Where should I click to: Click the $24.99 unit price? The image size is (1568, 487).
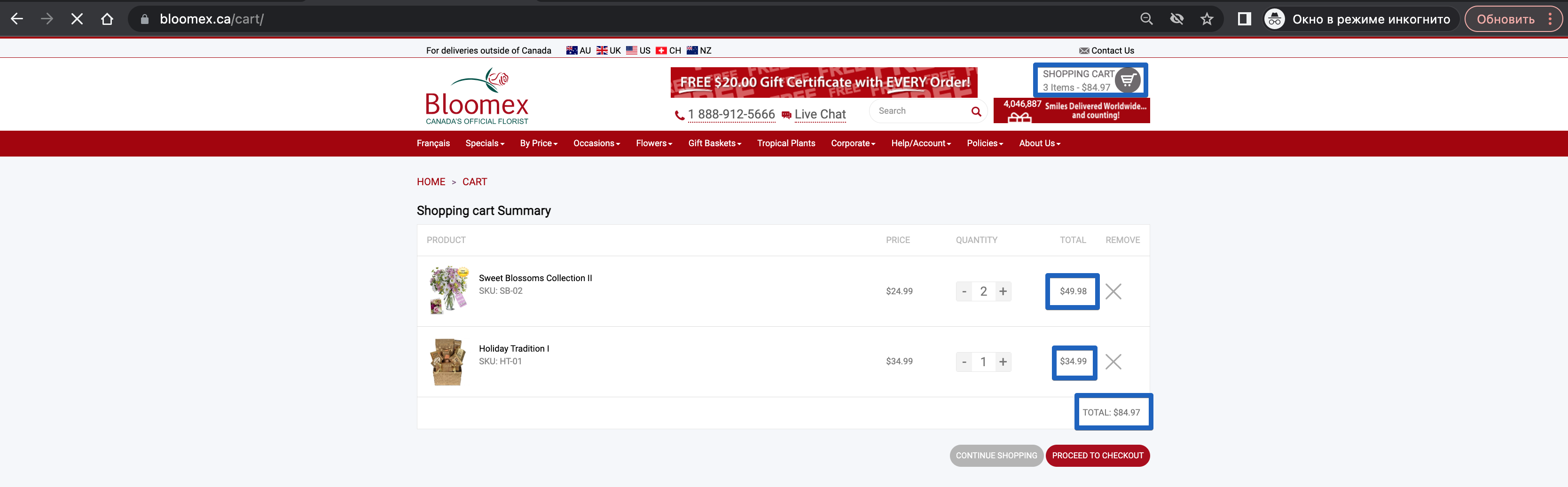click(899, 291)
